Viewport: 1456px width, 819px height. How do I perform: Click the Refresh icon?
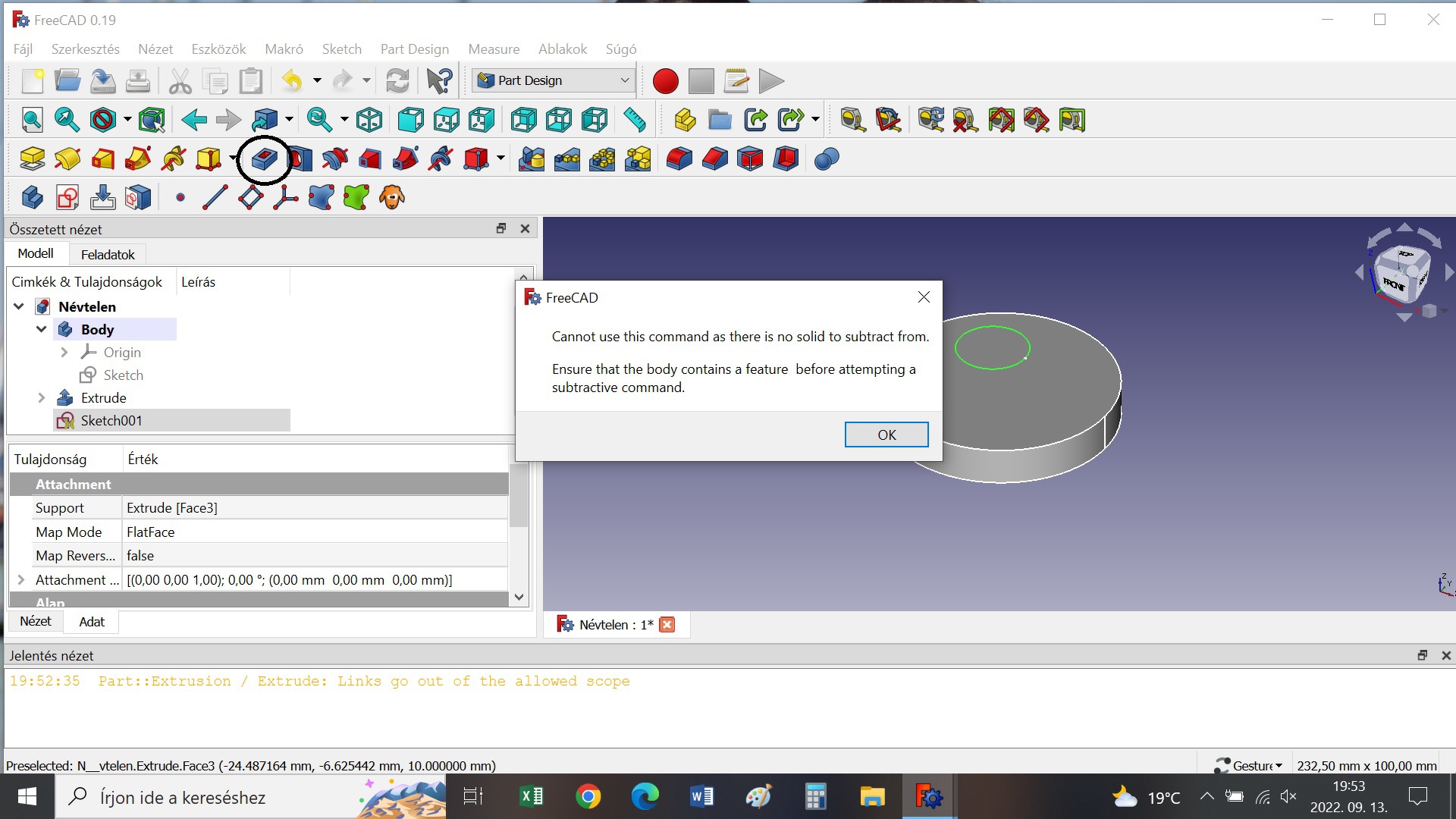pyautogui.click(x=397, y=80)
